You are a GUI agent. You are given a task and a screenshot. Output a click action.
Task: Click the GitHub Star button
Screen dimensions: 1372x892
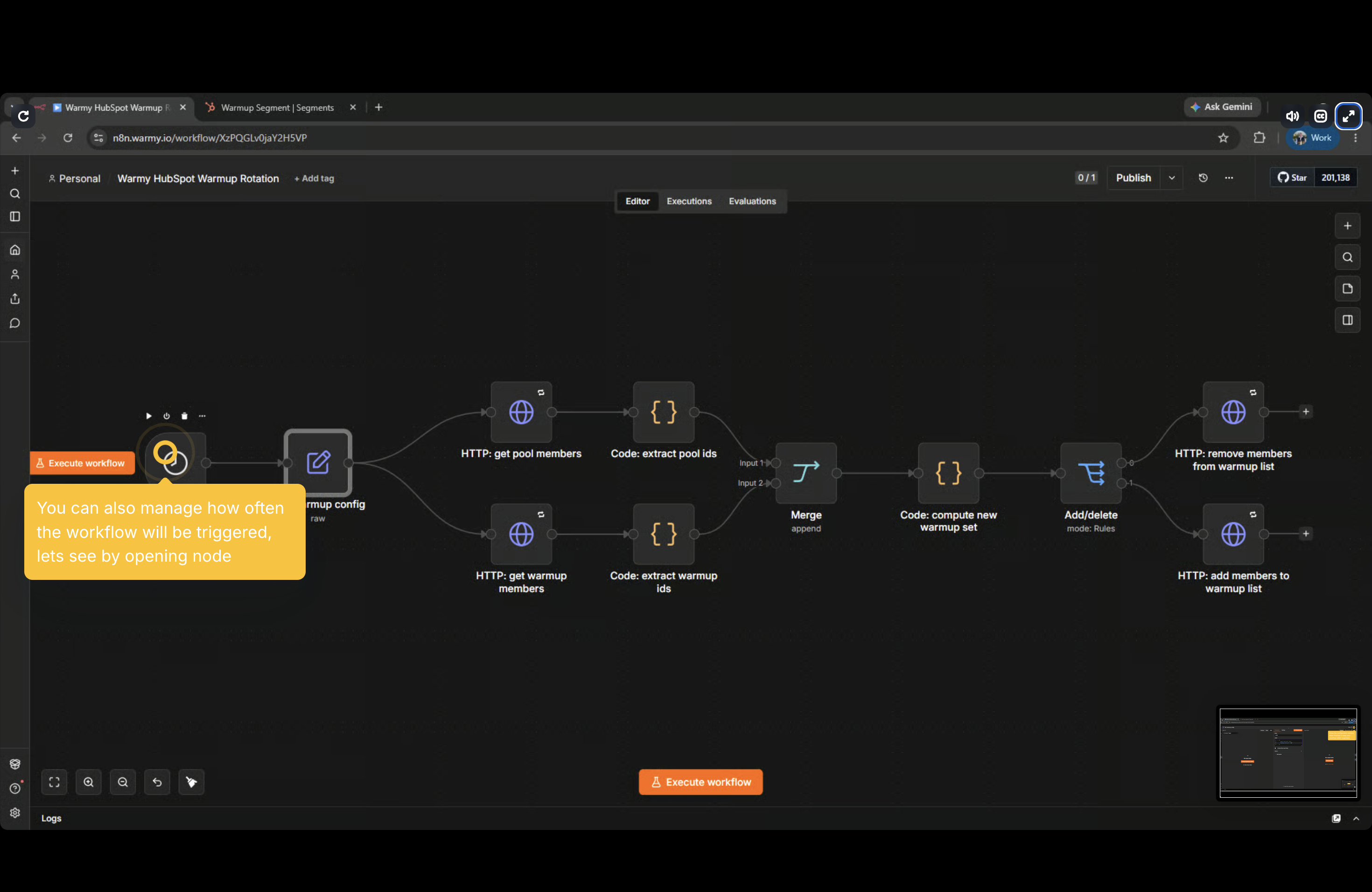1292,177
